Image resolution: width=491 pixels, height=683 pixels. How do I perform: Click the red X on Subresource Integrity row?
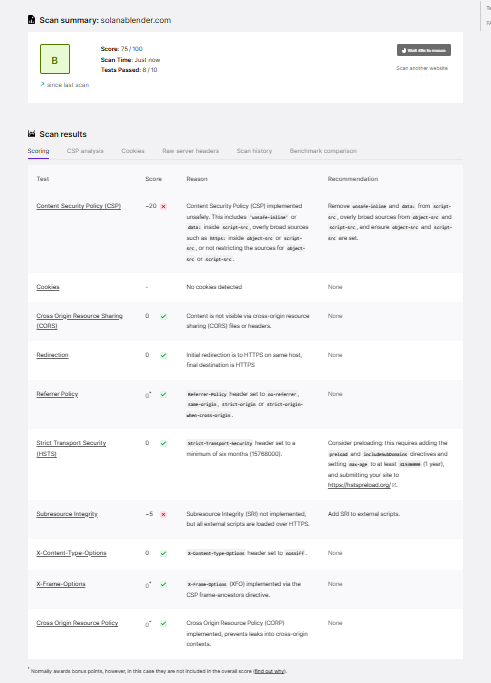(163, 514)
